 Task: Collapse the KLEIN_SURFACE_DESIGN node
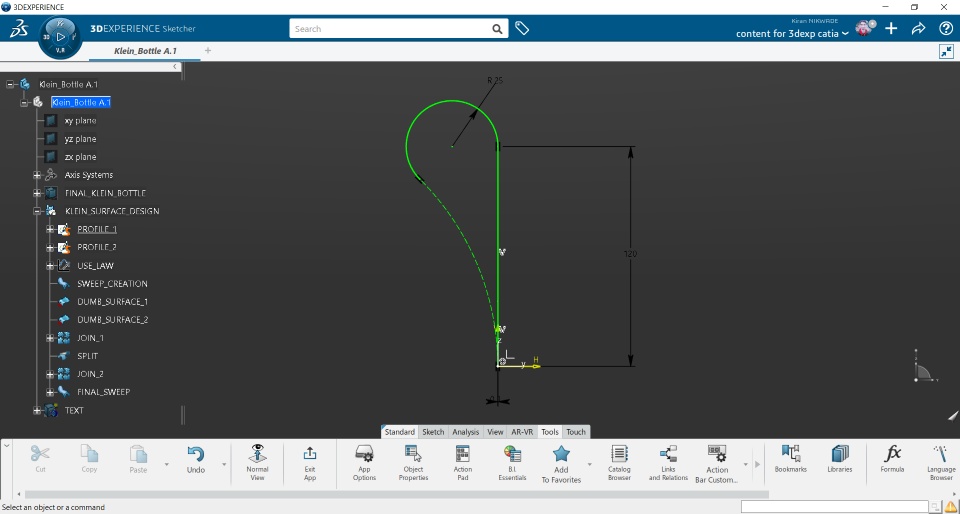tap(37, 211)
